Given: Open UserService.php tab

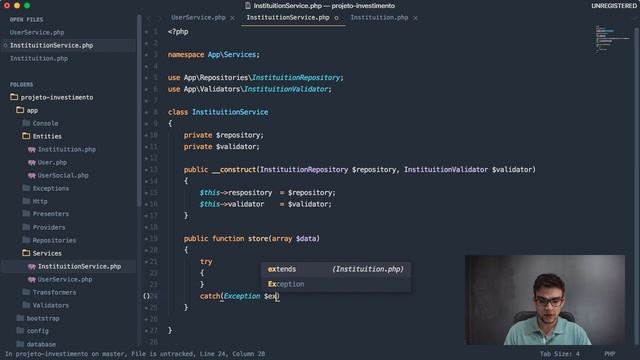Looking at the screenshot, I should tap(198, 18).
